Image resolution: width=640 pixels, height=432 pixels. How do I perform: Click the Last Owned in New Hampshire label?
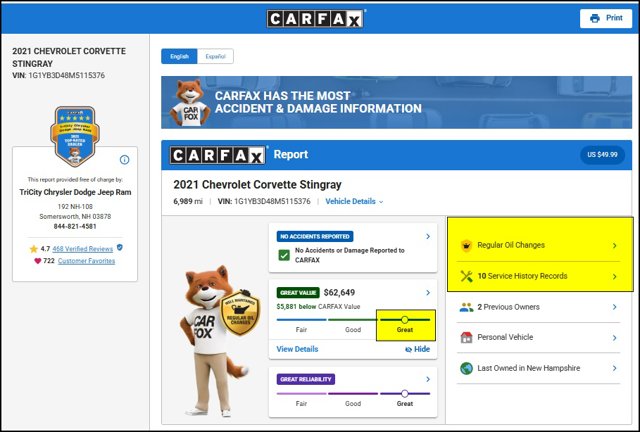pos(529,368)
